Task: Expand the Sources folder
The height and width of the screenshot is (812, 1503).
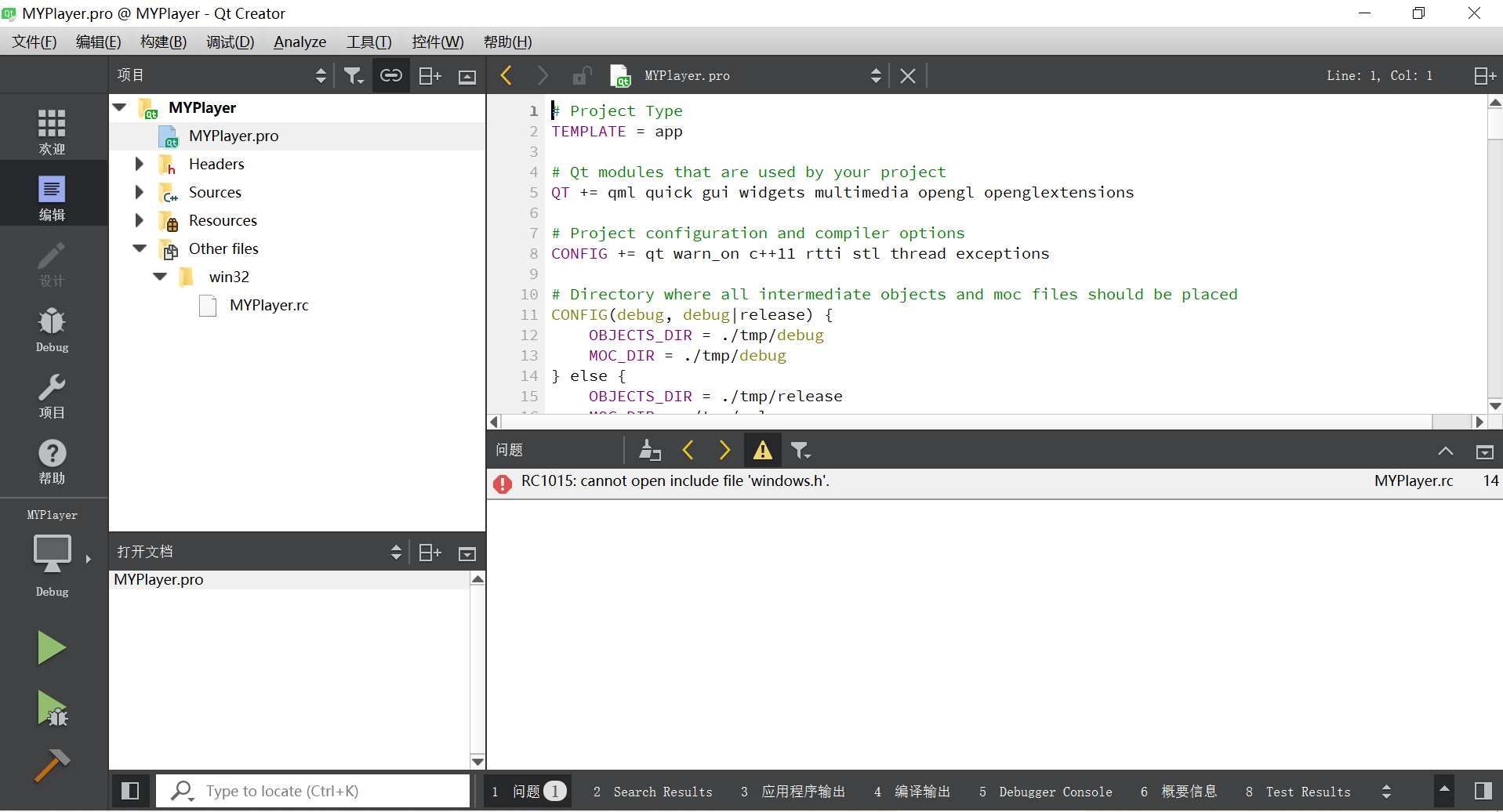Action: pos(140,192)
